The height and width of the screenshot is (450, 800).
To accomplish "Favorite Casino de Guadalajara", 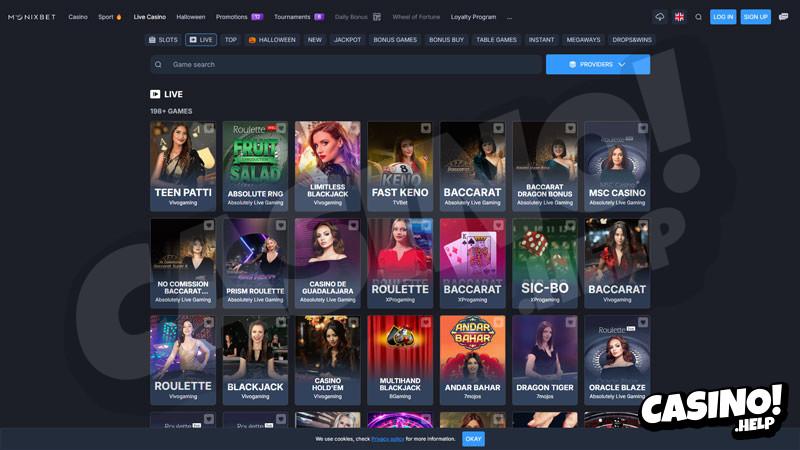I will 353,225.
